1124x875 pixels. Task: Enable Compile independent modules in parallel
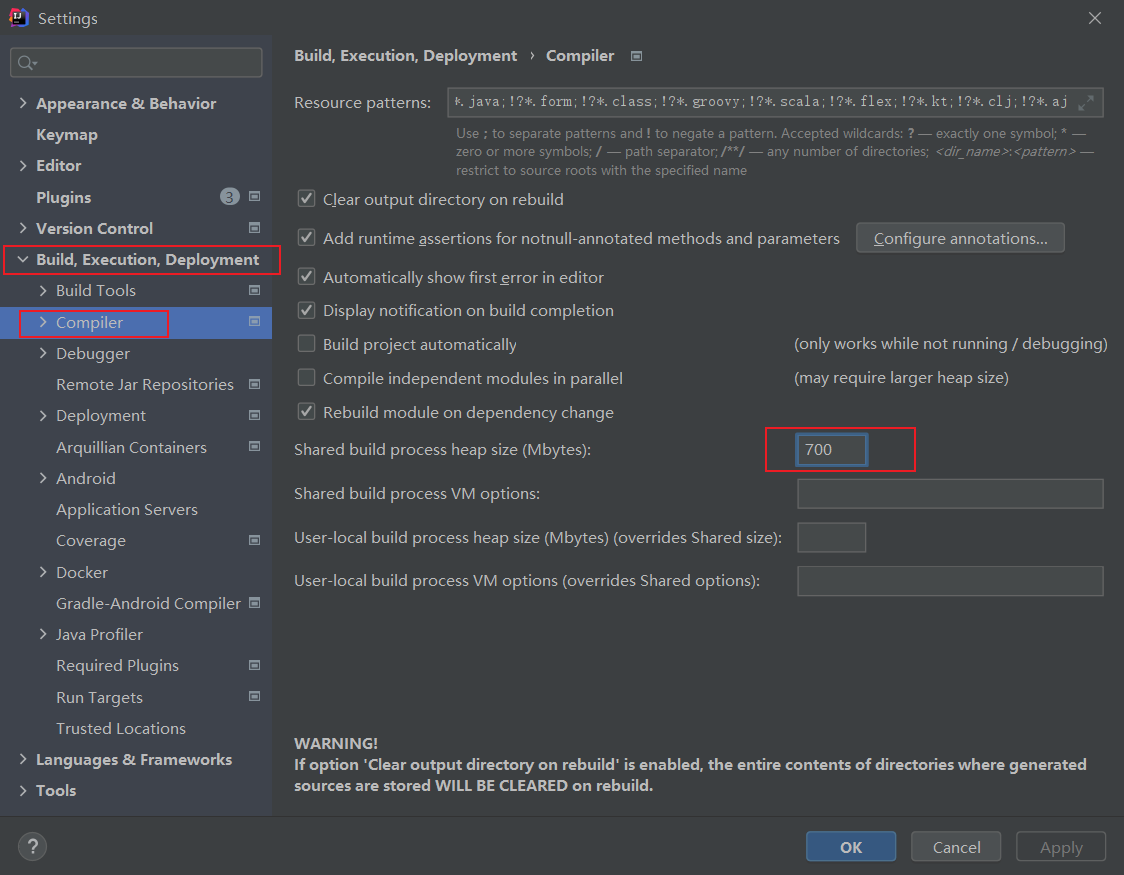[x=307, y=378]
